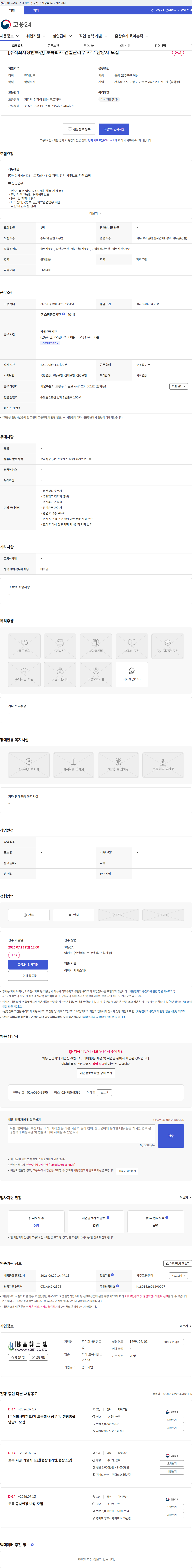The image size is (192, 1568).
Task: Click the 필기 screening step
Action: tap(118, 915)
